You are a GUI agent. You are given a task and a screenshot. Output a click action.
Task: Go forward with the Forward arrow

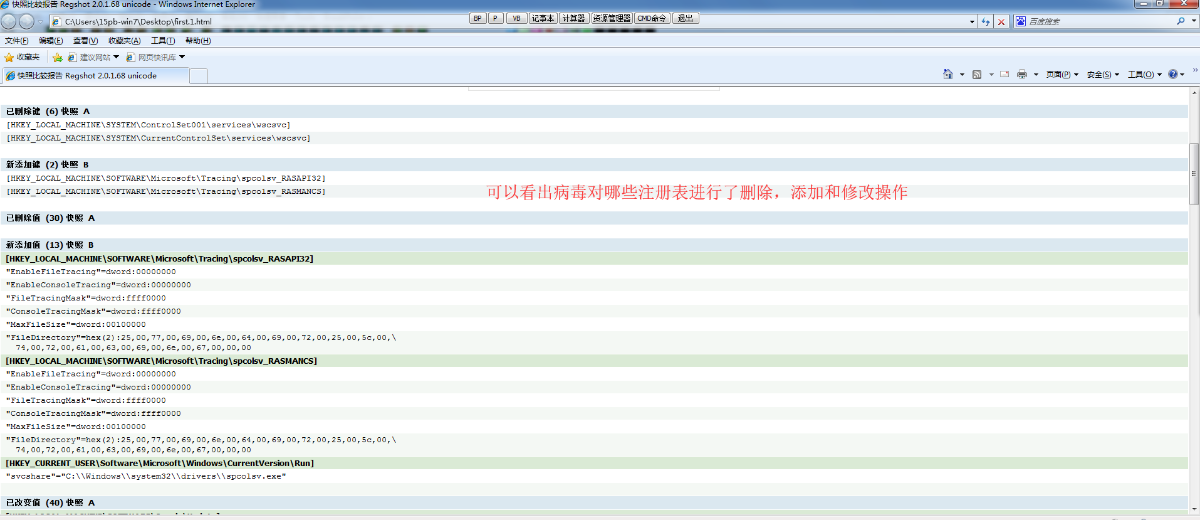25,21
